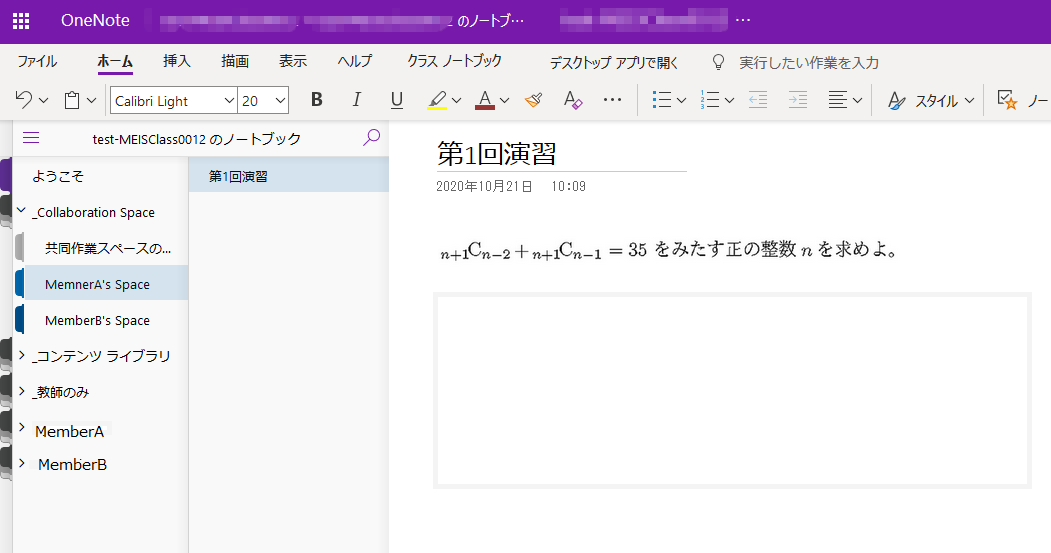Open font color dropdown arrow
This screenshot has width=1051, height=553.
(505, 101)
